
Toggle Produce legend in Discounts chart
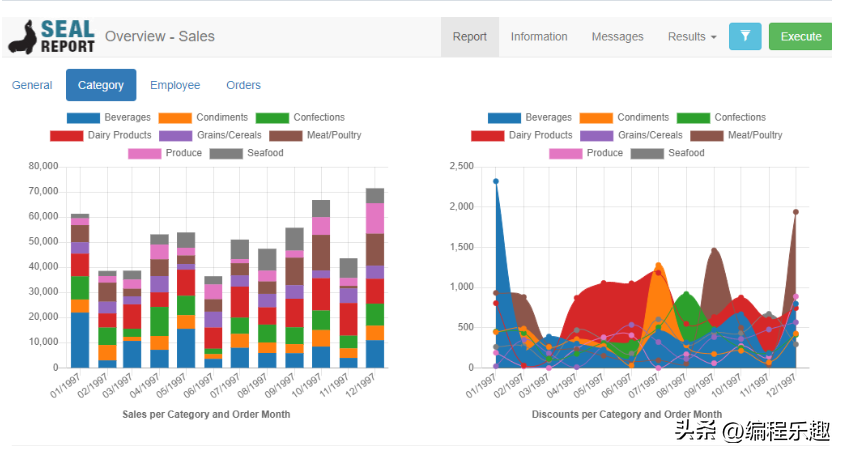586,153
